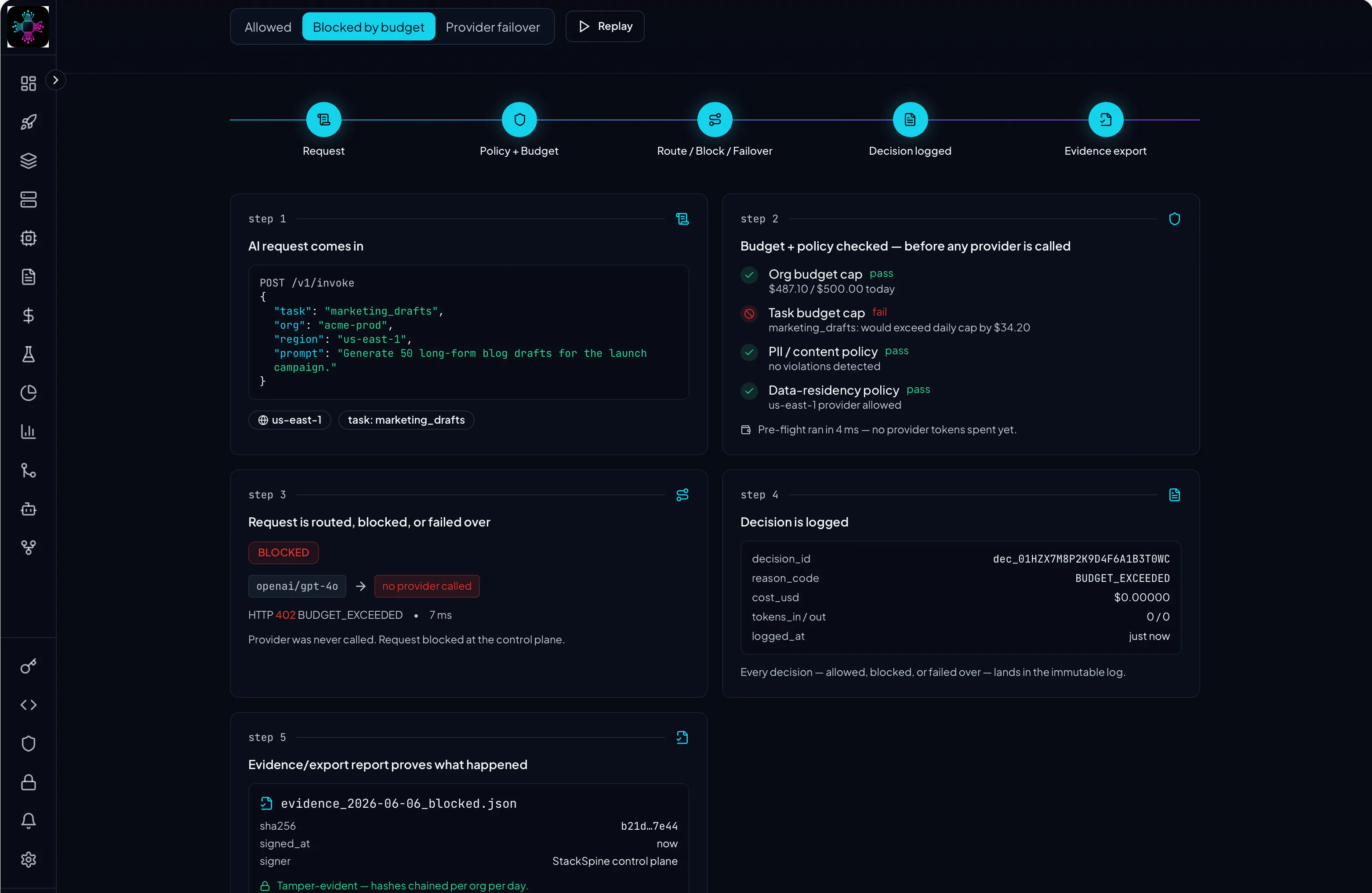The width and height of the screenshot is (1372, 893).
Task: Switch to the Allowed scenario tab
Action: tap(268, 27)
